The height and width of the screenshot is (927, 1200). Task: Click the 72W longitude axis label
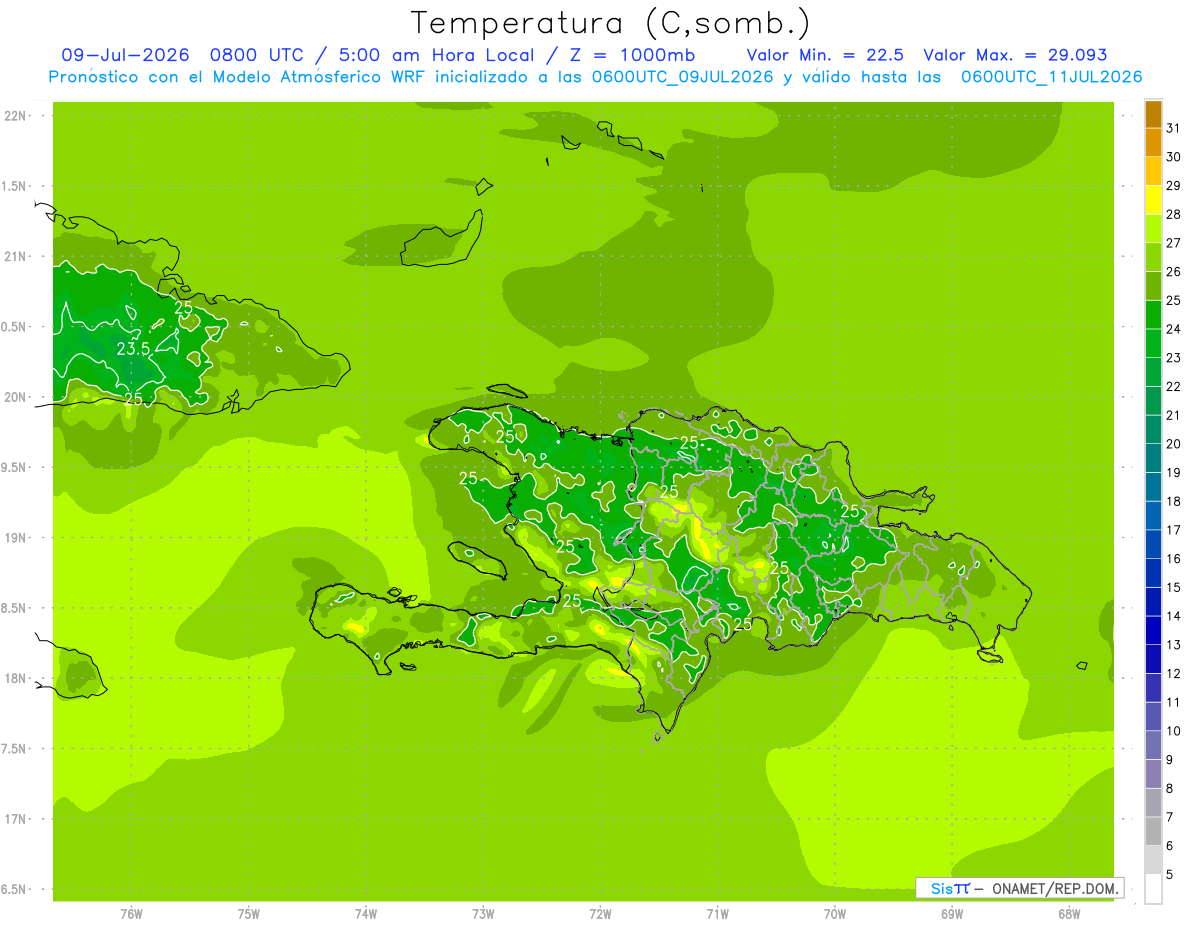coord(600,913)
